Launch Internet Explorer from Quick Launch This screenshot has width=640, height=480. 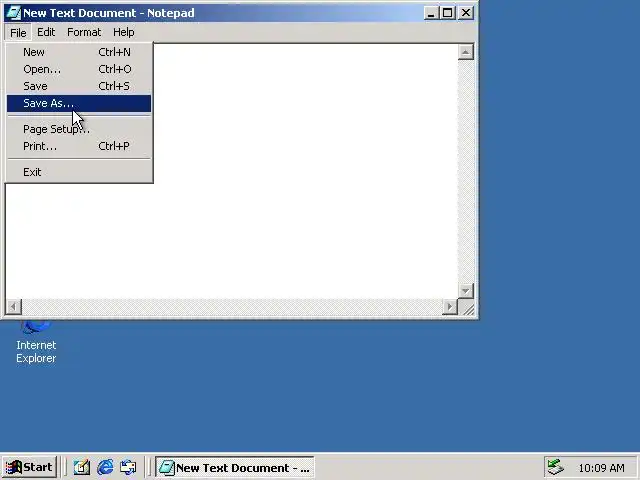[105, 467]
